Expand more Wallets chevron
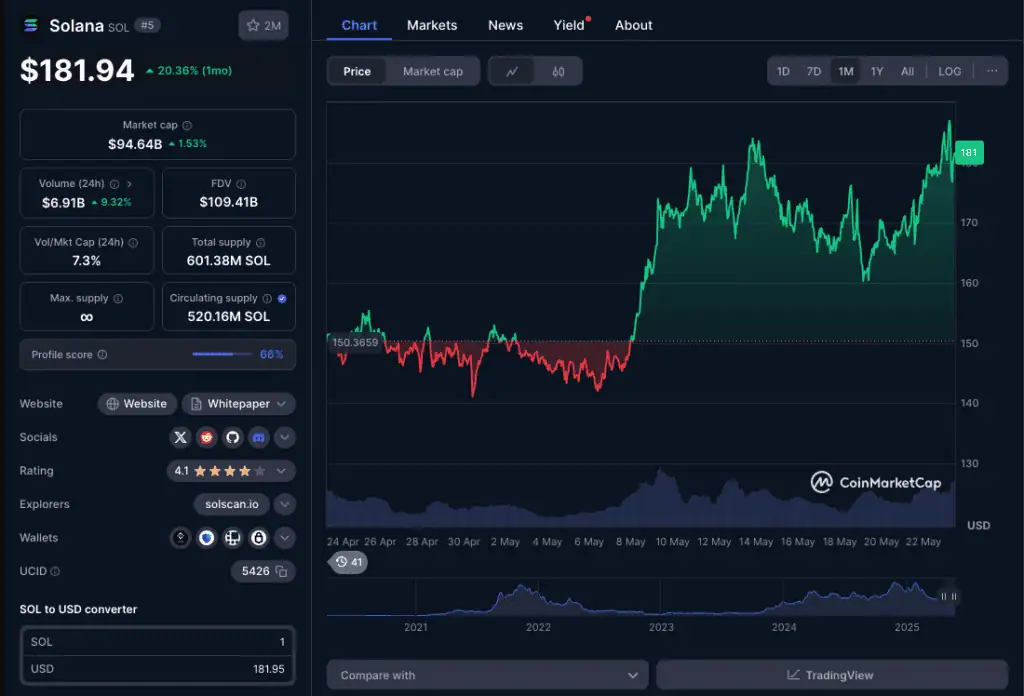The height and width of the screenshot is (696, 1024). (285, 538)
